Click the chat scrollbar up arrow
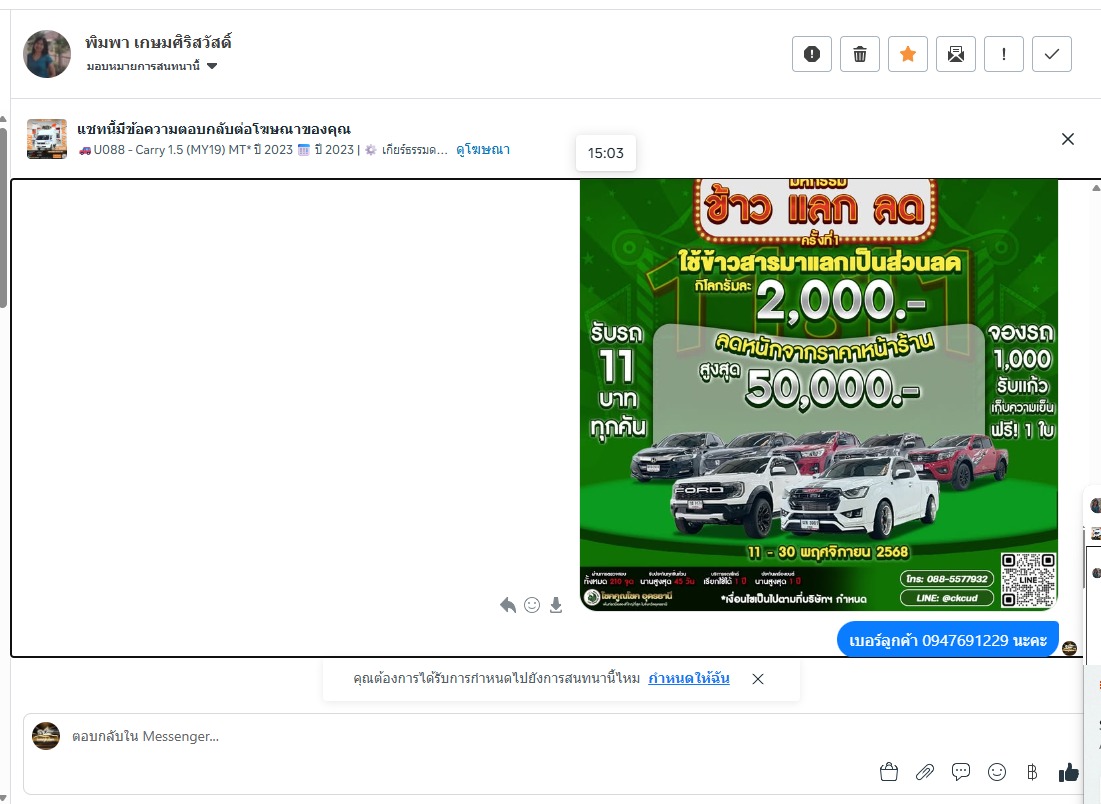1101x804 pixels. point(1096,187)
